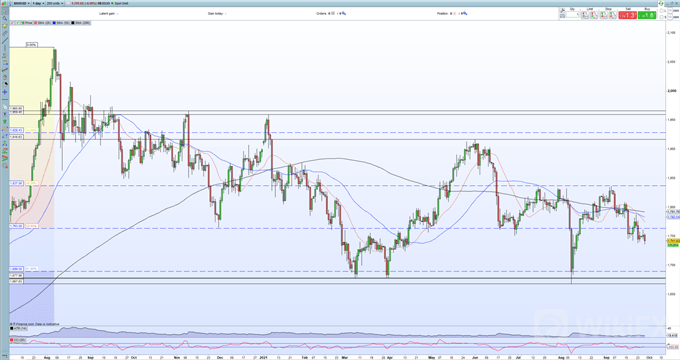Click the top-left platform chart icon
Image resolution: width=680 pixels, height=360 pixels.
(x=4, y=3)
